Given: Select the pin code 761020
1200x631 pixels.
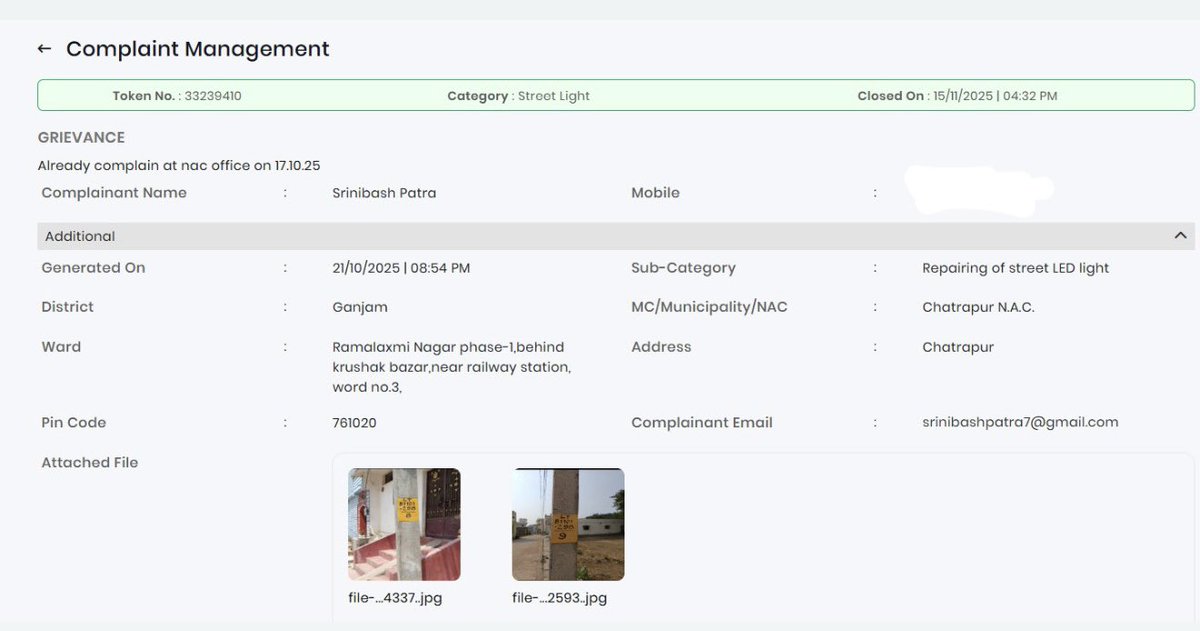Looking at the screenshot, I should point(354,423).
